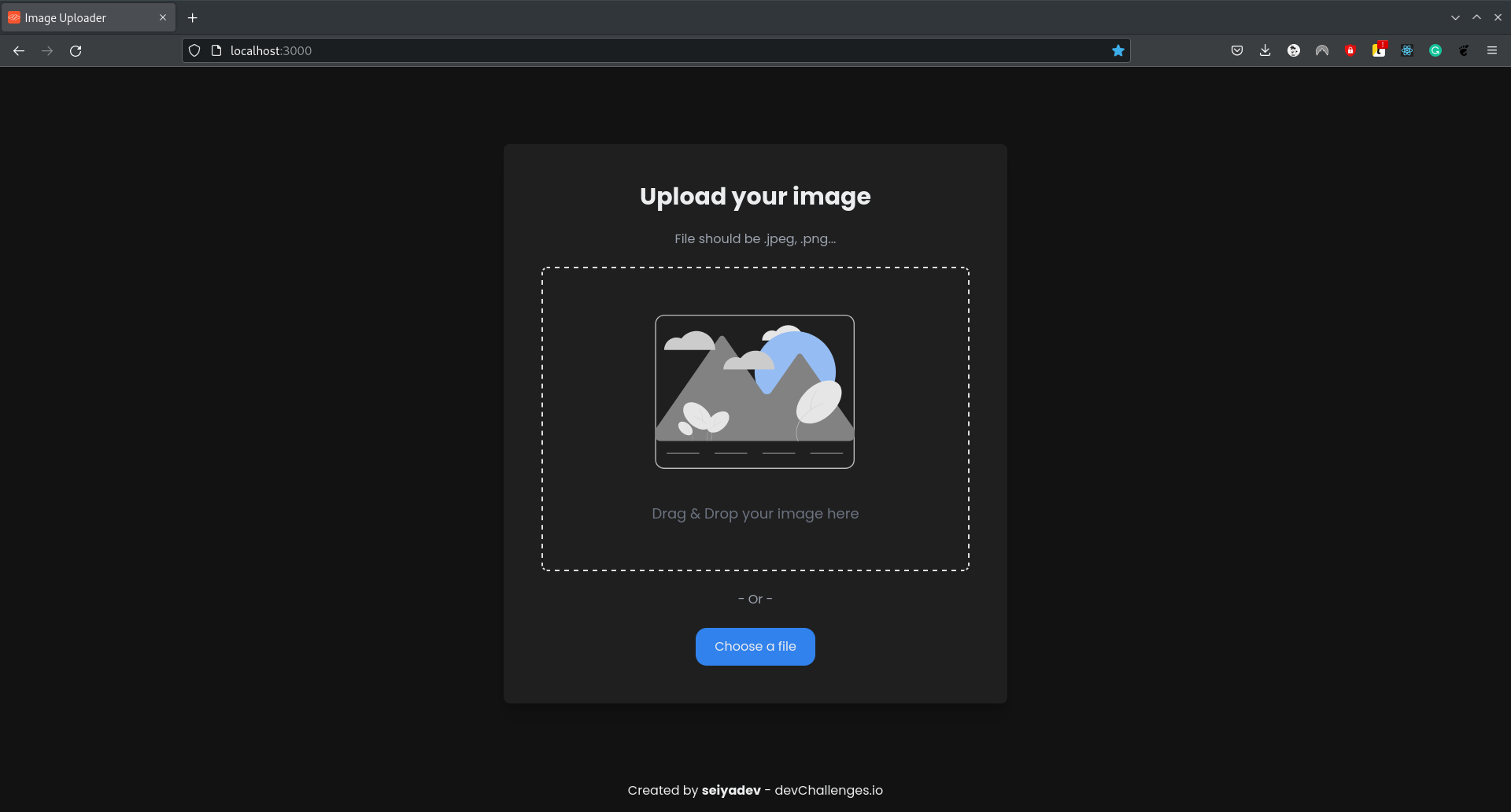Go forward to the next page
Screen dimensions: 1511x812
pyautogui.click(x=47, y=50)
